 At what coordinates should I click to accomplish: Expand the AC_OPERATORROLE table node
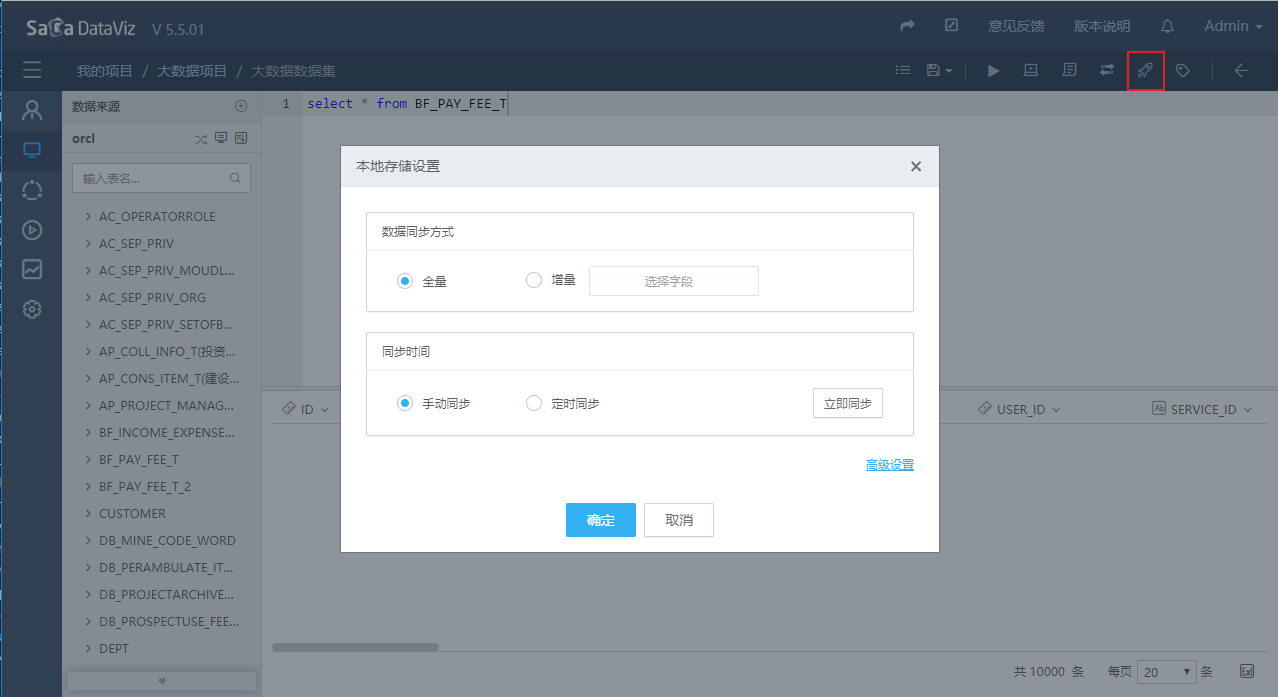pyautogui.click(x=88, y=216)
